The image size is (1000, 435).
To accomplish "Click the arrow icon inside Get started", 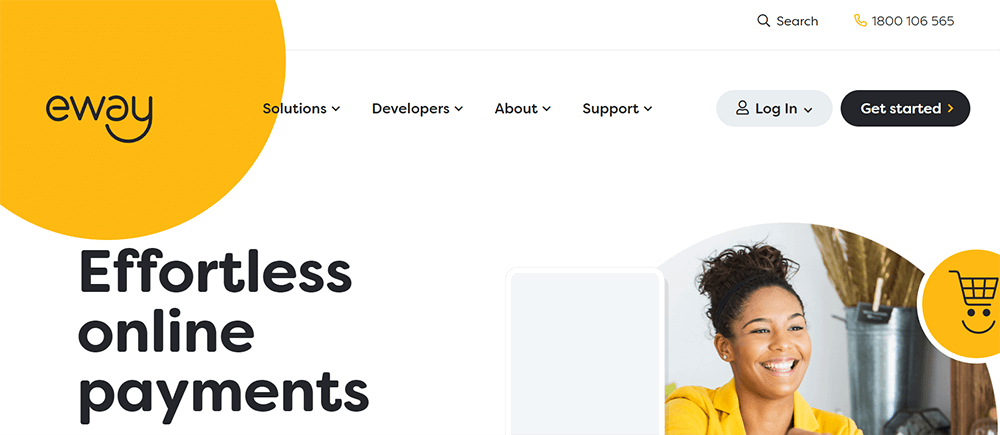I will coord(951,108).
